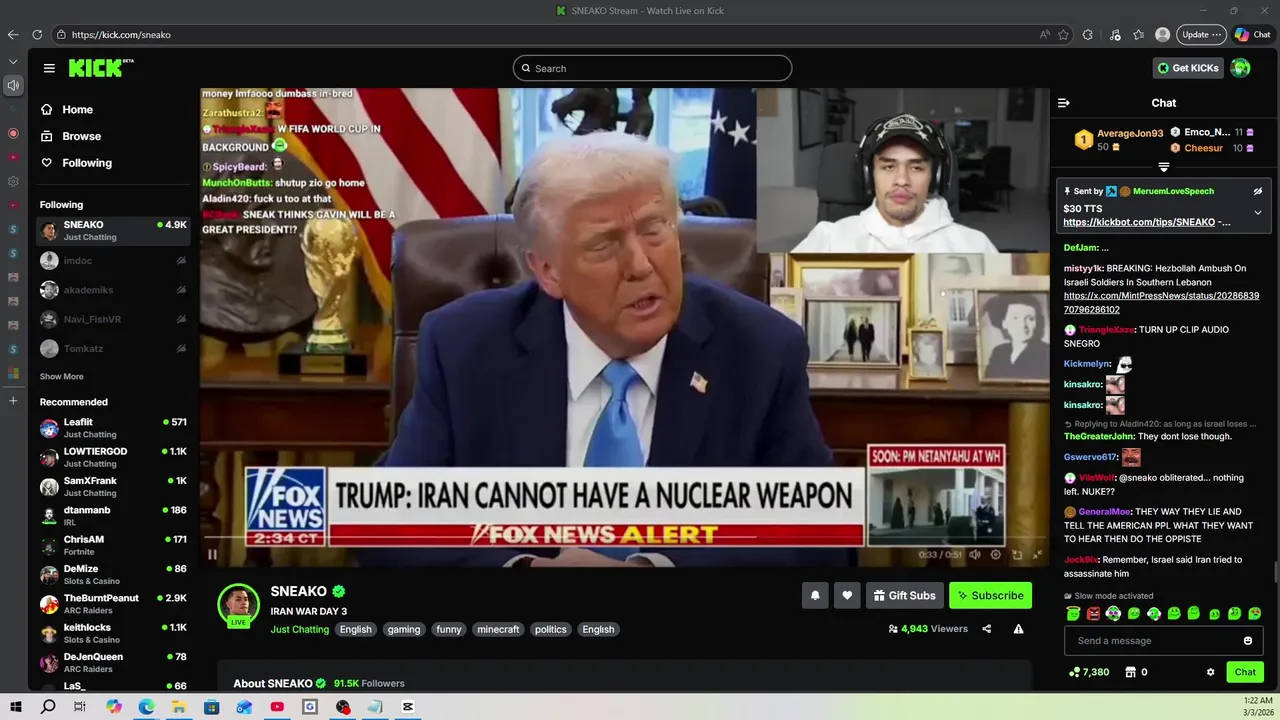Open imdoc offline channel
This screenshot has width=1280, height=720.
pyautogui.click(x=113, y=261)
